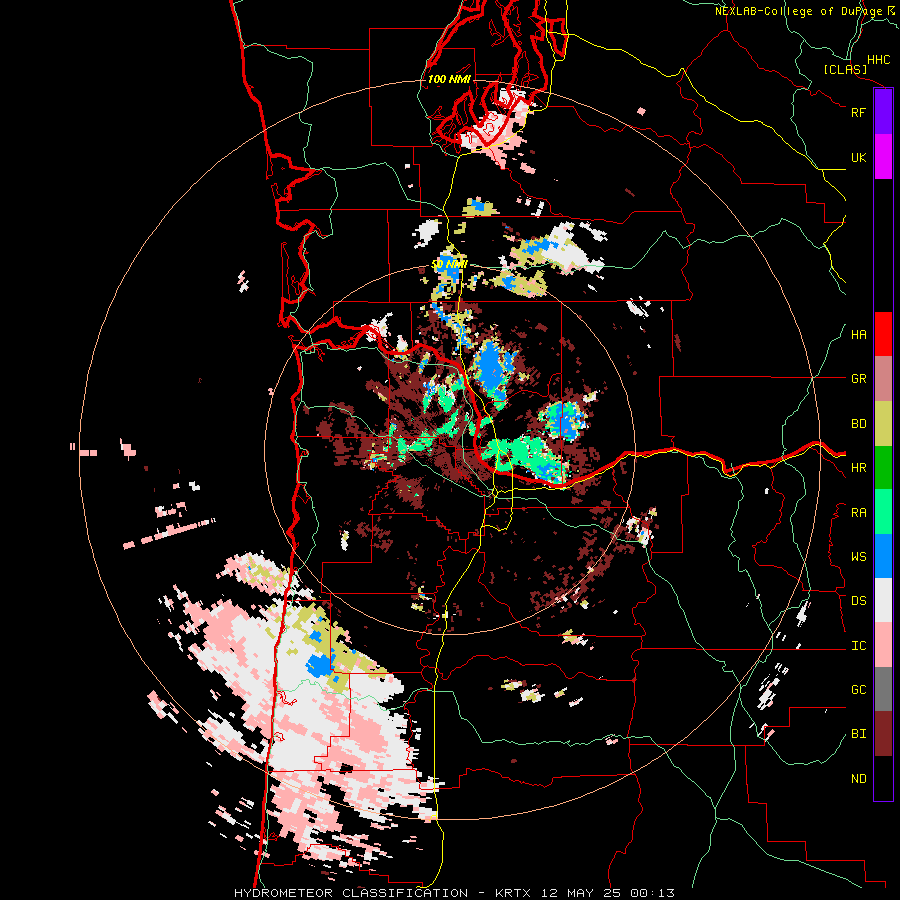Screen dimensions: 900x900
Task: Select the 'BI' legend label
Action: pyautogui.click(x=858, y=734)
